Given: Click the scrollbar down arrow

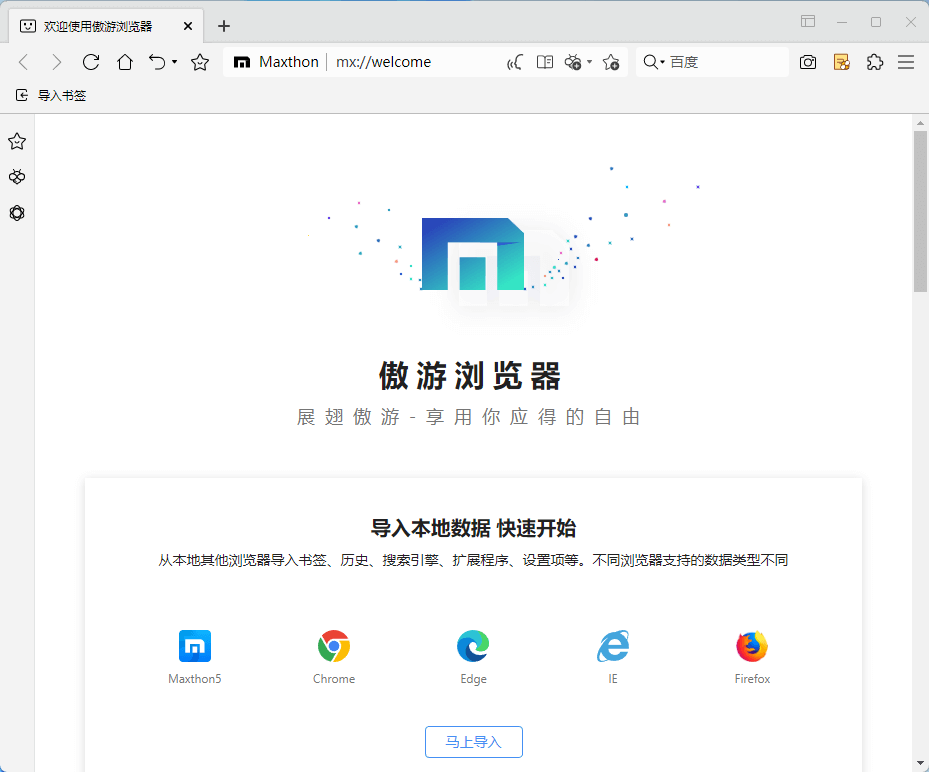Looking at the screenshot, I should pyautogui.click(x=920, y=763).
